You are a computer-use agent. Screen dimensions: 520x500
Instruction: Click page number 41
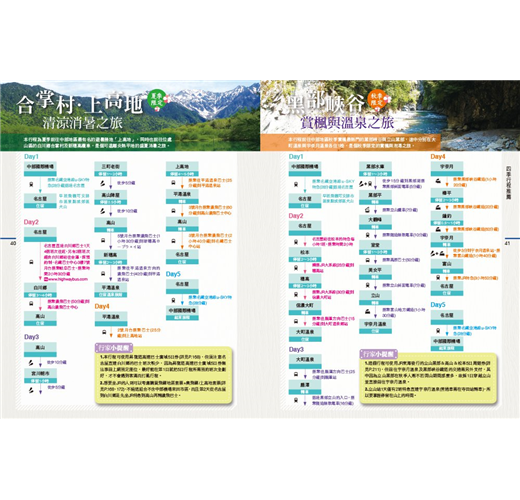pos(507,243)
